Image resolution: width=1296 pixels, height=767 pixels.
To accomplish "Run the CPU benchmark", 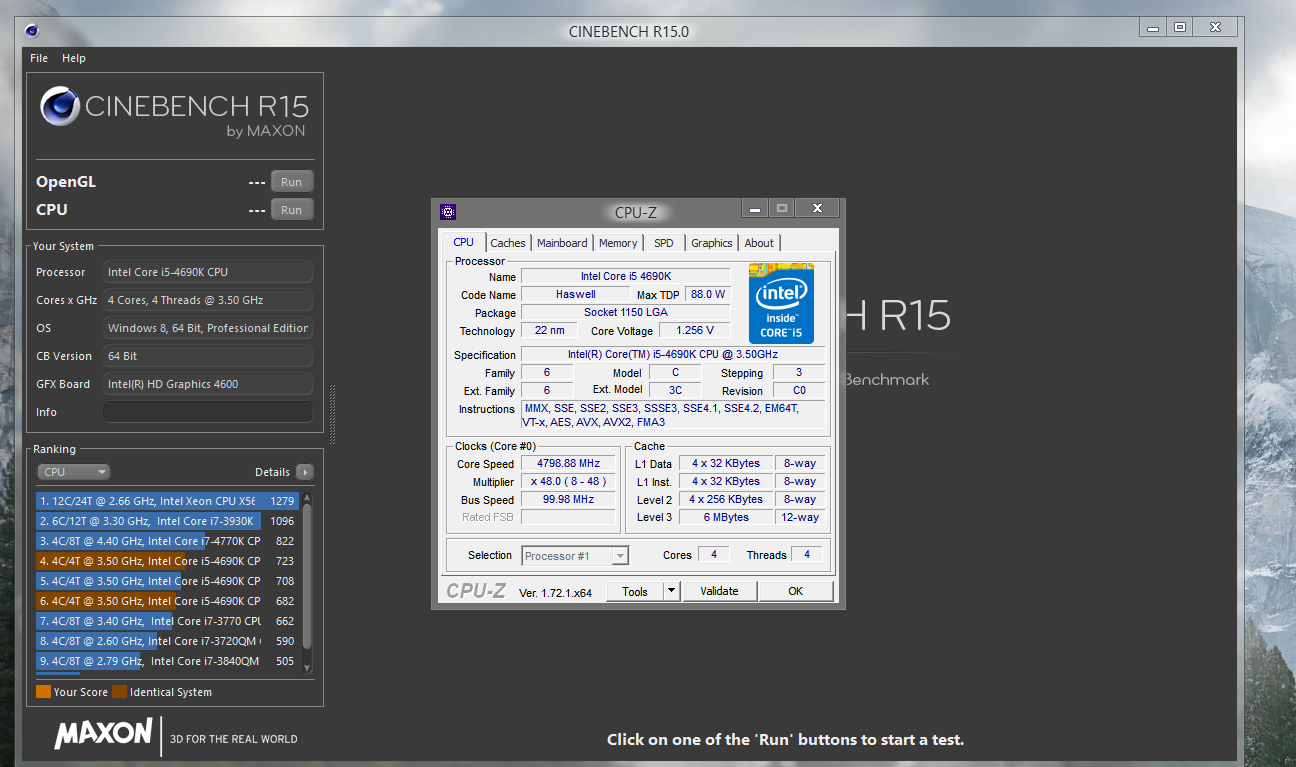I will tap(291, 210).
